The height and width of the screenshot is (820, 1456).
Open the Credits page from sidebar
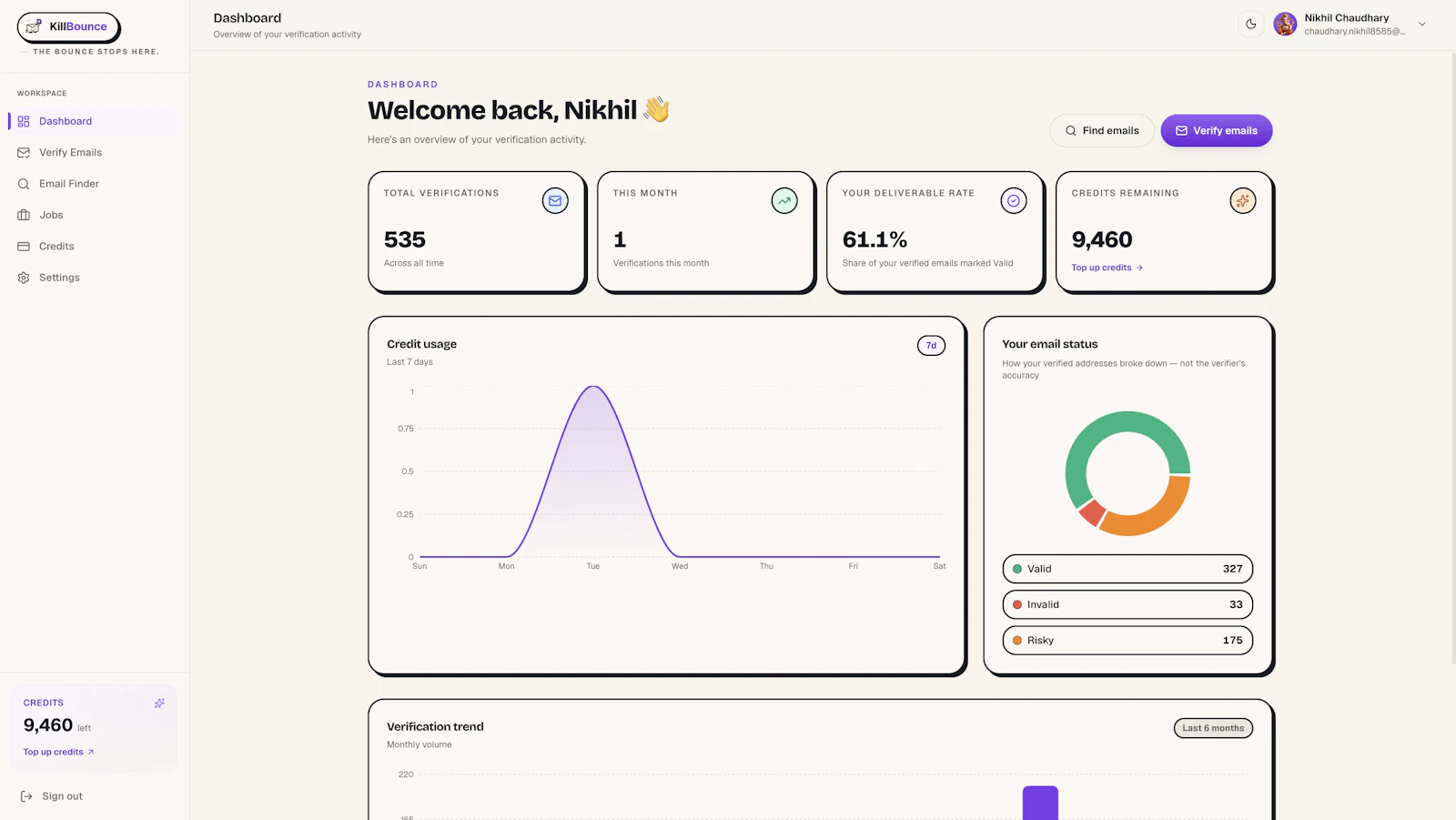[x=94, y=247]
